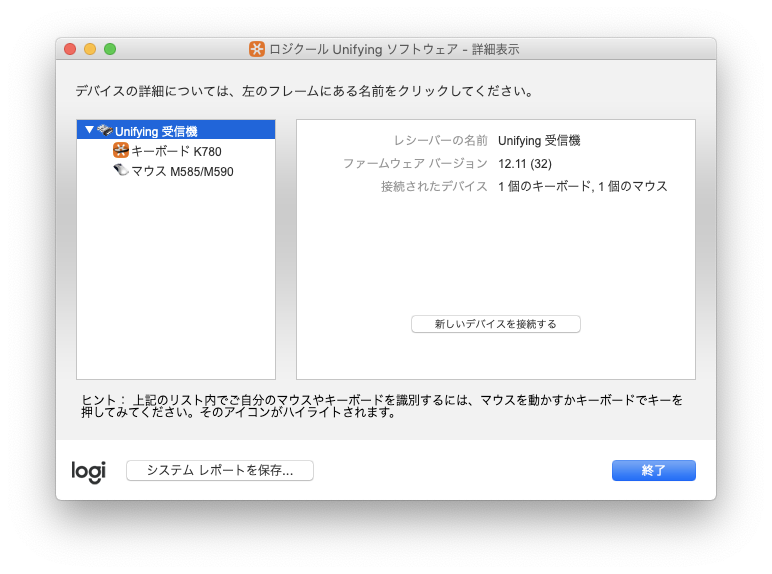Click connected devices value 1 個のキーボード, 1 個のマウス
The image size is (772, 574).
(582, 186)
